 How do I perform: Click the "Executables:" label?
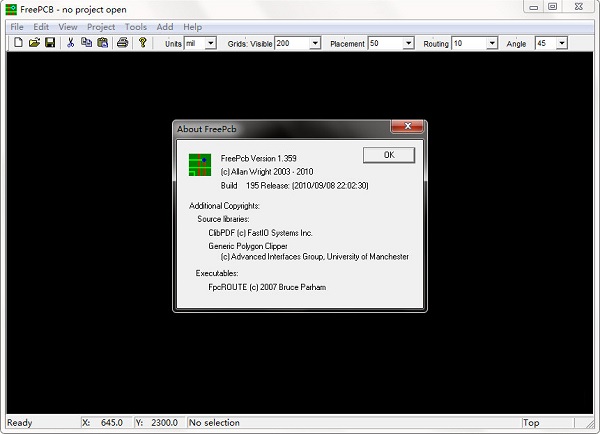tap(217, 273)
